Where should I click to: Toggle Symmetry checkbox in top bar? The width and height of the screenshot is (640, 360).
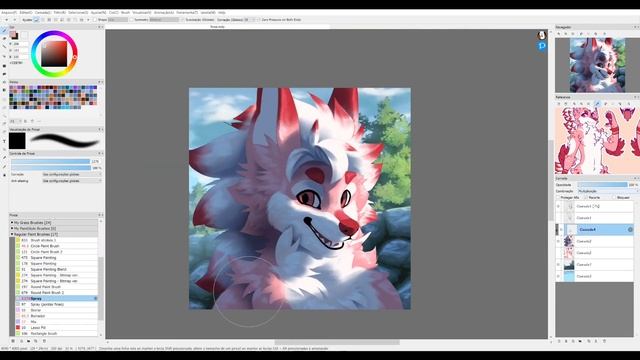[x=131, y=20]
